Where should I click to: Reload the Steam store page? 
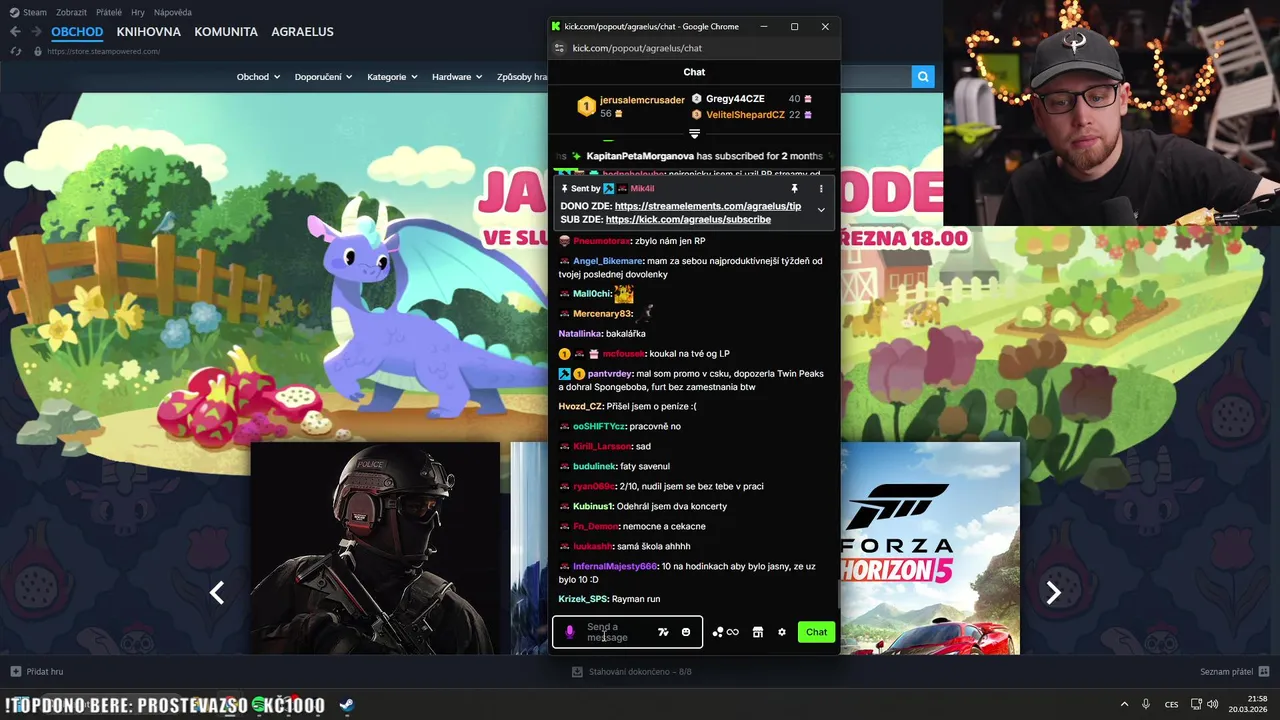pyautogui.click(x=15, y=51)
